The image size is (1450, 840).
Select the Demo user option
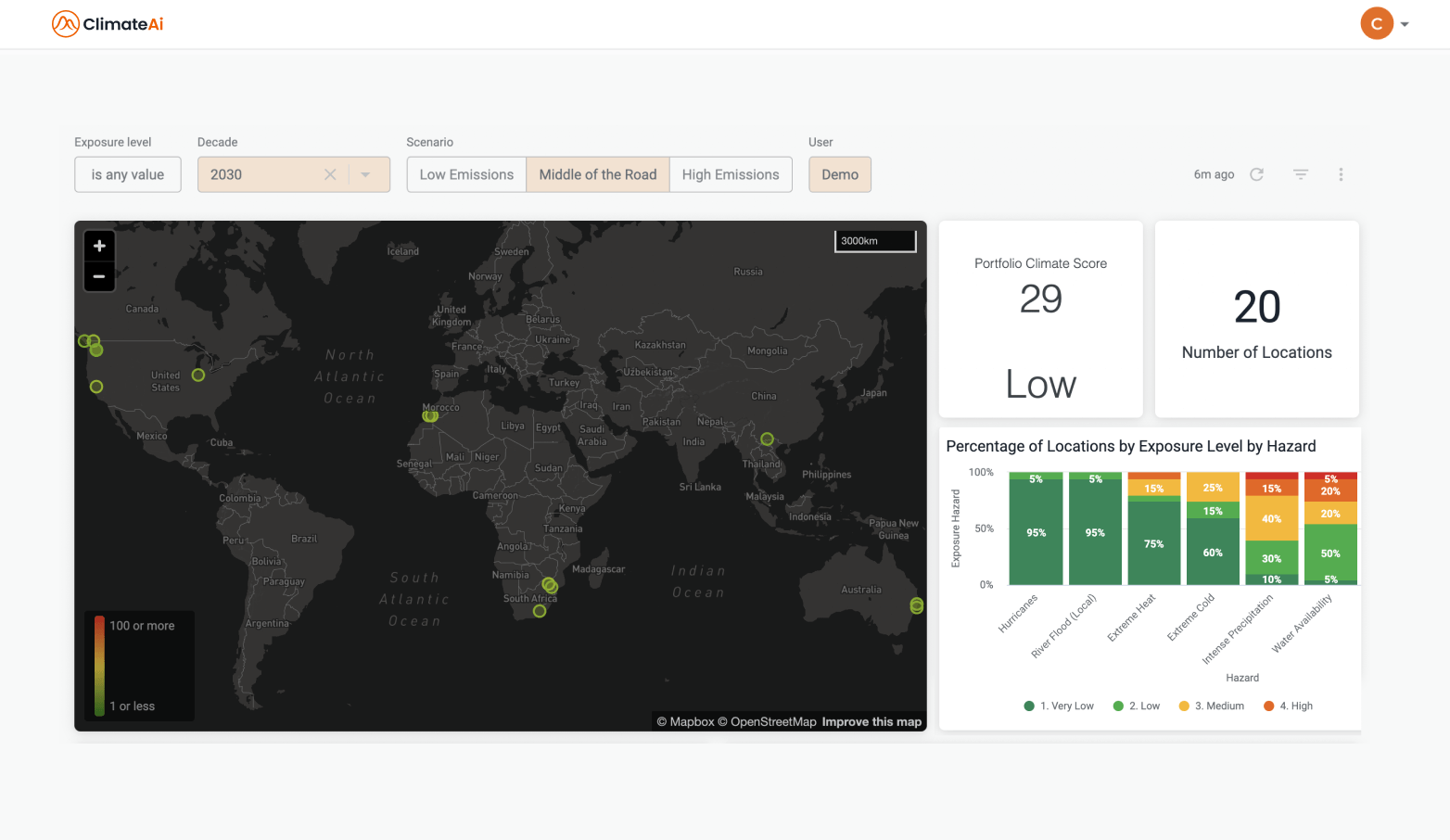click(x=839, y=174)
